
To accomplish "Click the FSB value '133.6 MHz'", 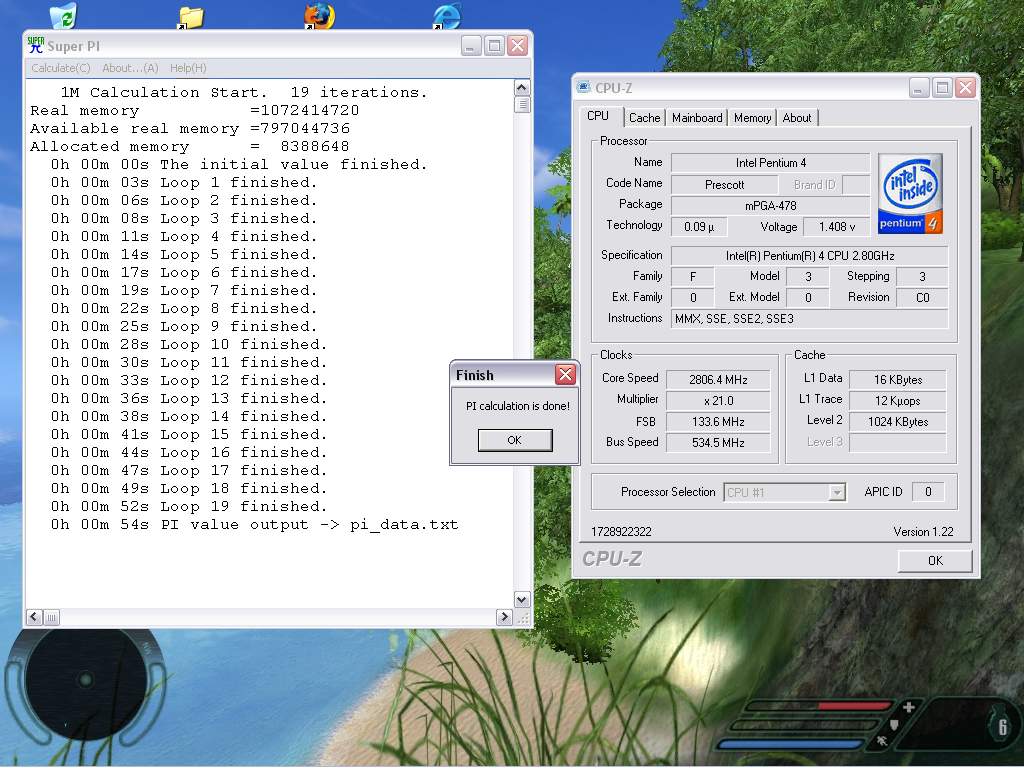I will [x=718, y=422].
